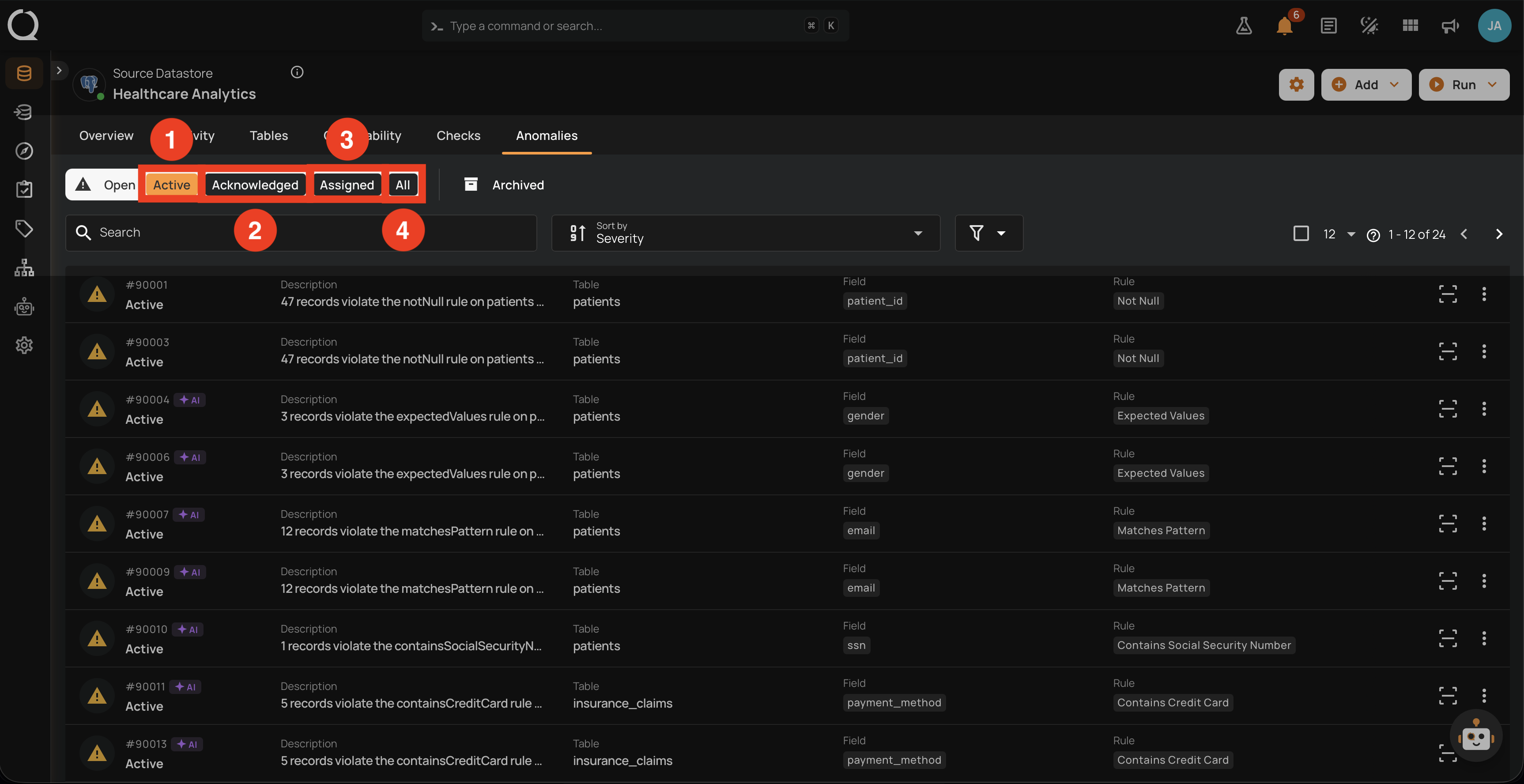
Task: Open the checks clipboard sidebar icon
Action: (24, 189)
